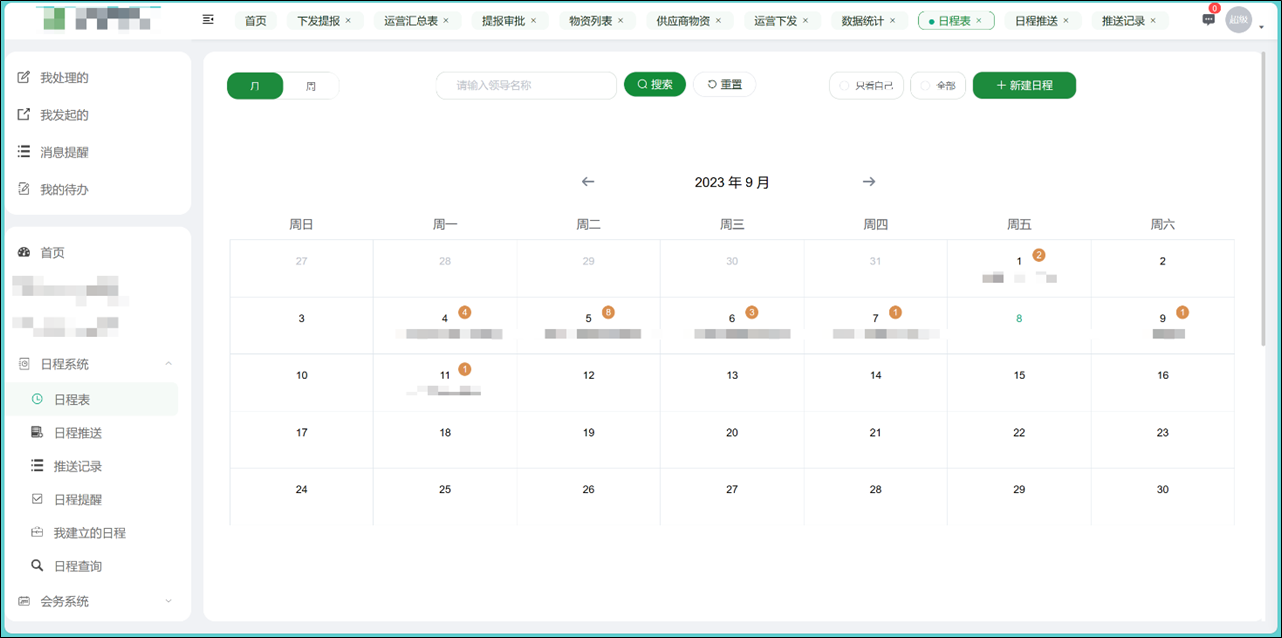Switch calendar to 周 week view
Image resolution: width=1282 pixels, height=638 pixels.
click(311, 85)
